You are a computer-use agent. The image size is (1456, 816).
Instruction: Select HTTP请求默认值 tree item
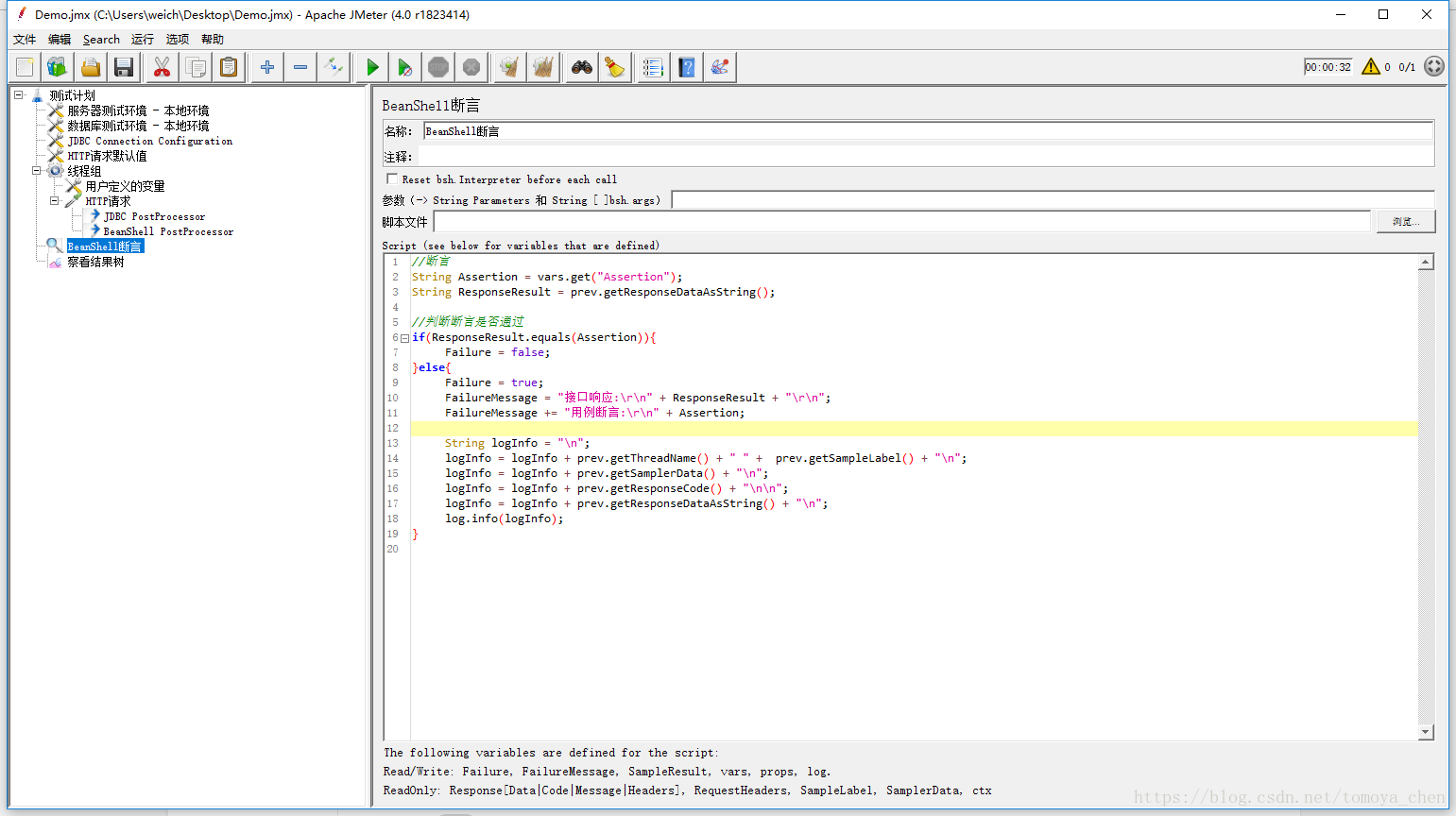pyautogui.click(x=107, y=156)
